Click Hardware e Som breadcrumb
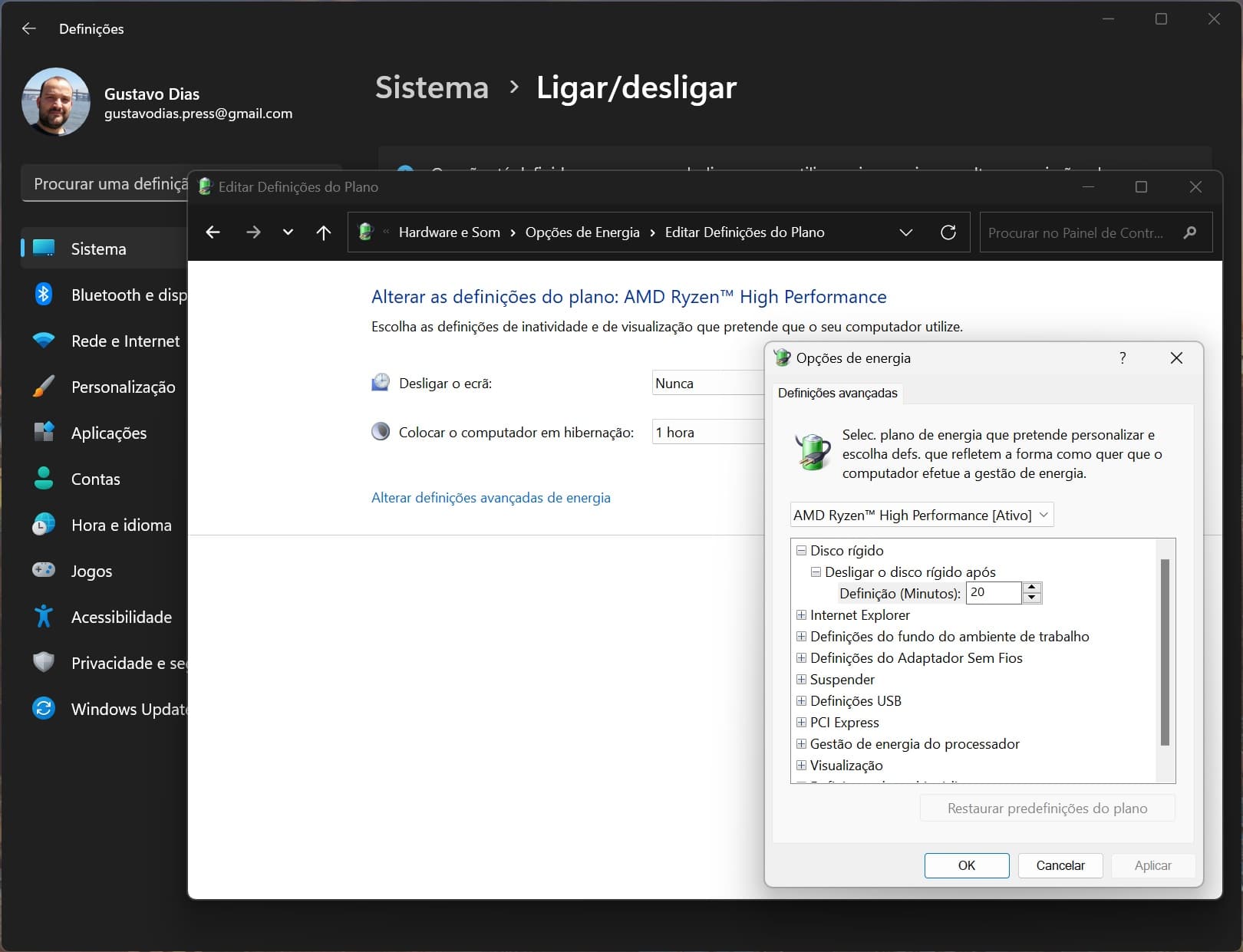This screenshot has height=952, width=1243. click(450, 232)
